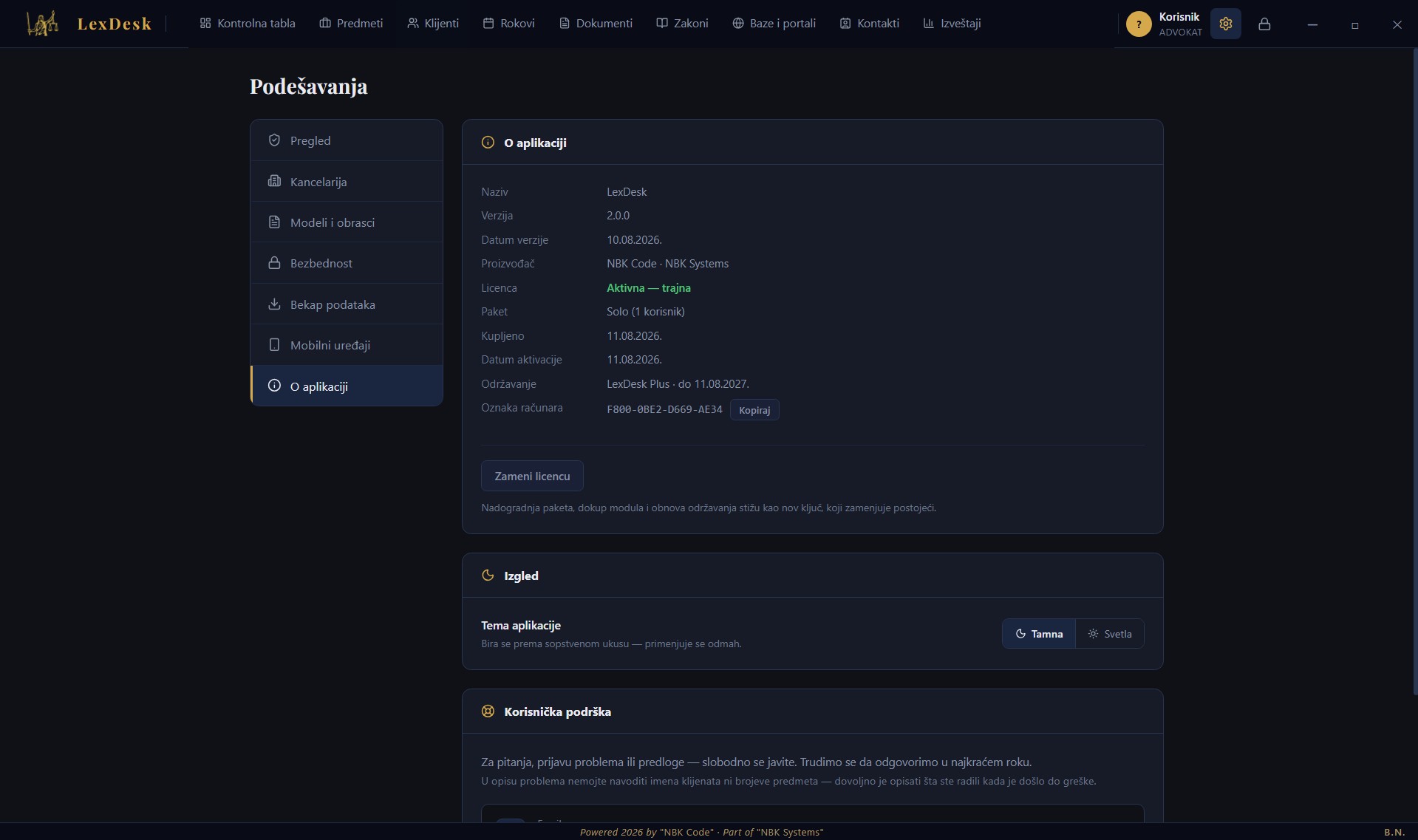
Task: Open the Klijenti section
Action: (433, 24)
